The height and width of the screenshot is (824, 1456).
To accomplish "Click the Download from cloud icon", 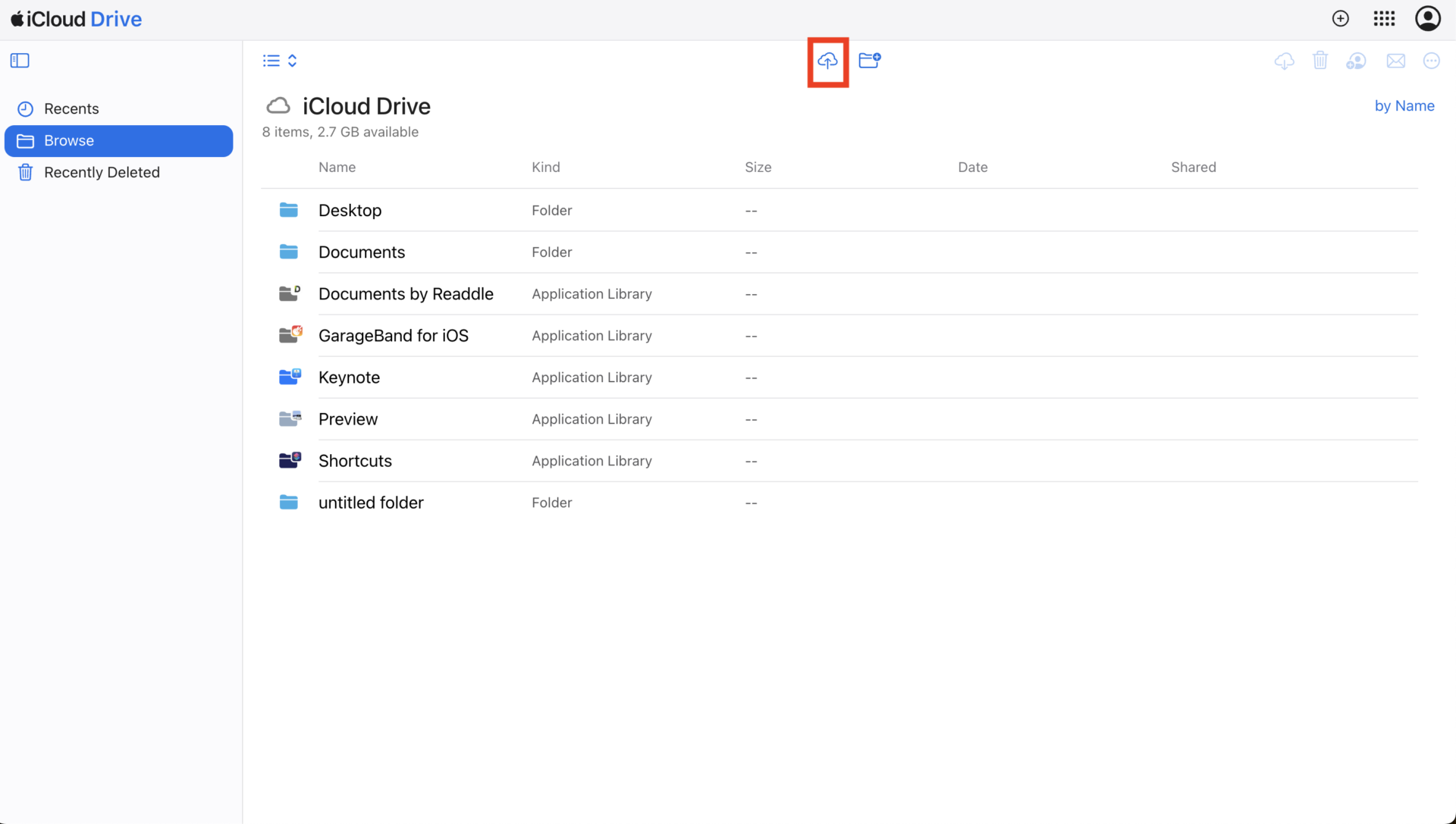I will (x=1284, y=61).
